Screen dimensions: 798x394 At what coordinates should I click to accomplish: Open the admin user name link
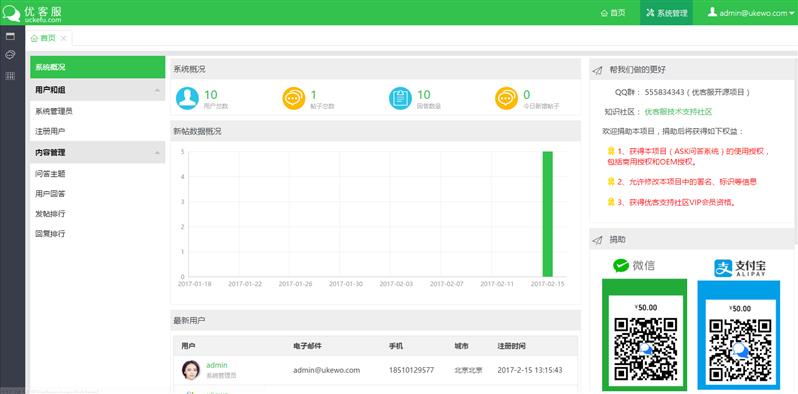tap(217, 365)
